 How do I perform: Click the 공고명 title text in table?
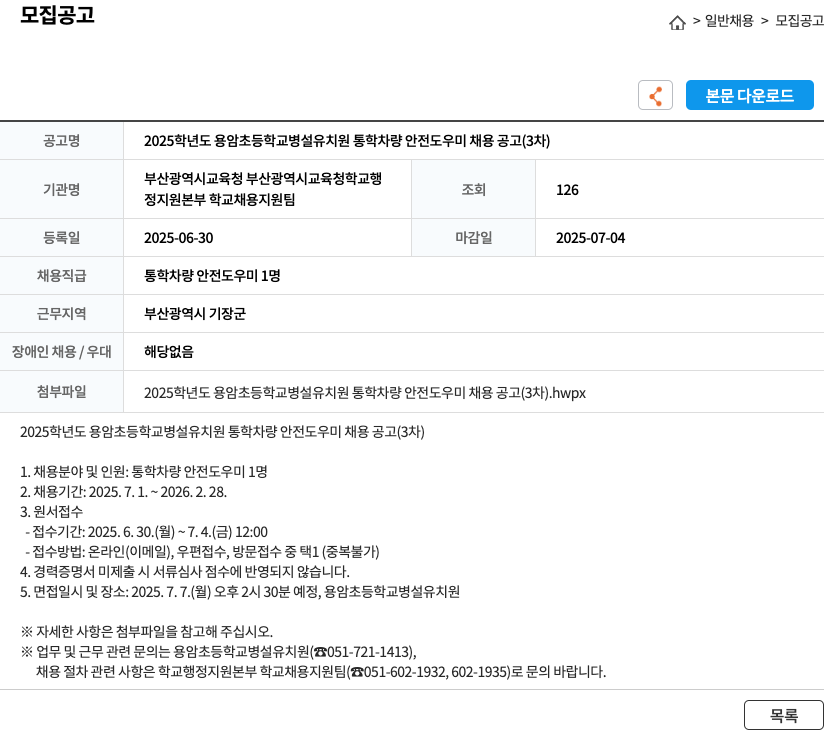[347, 141]
